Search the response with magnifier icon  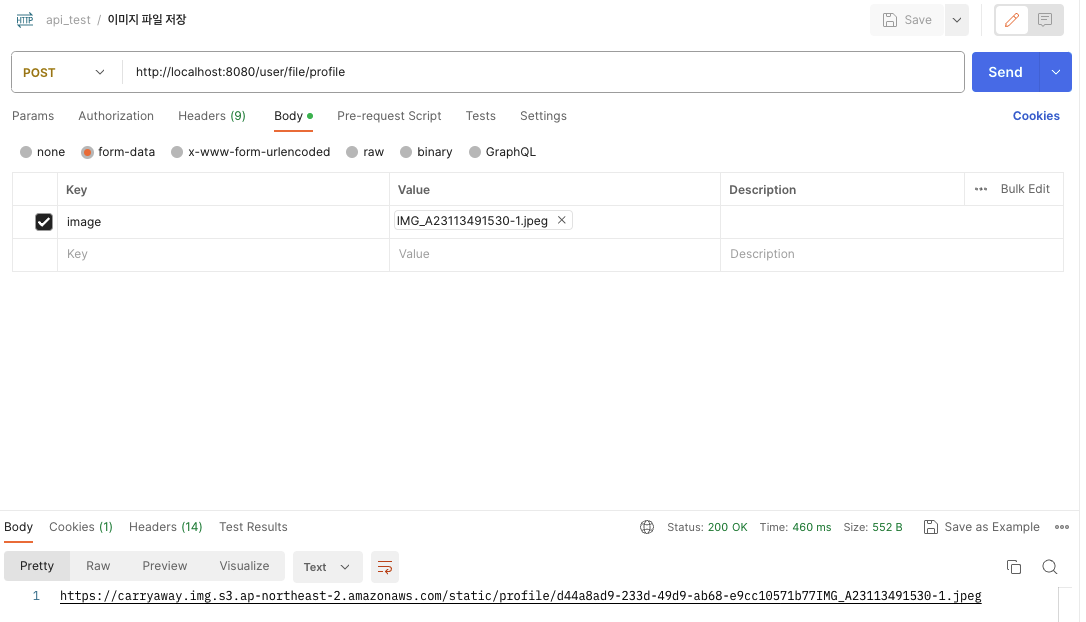(1049, 567)
